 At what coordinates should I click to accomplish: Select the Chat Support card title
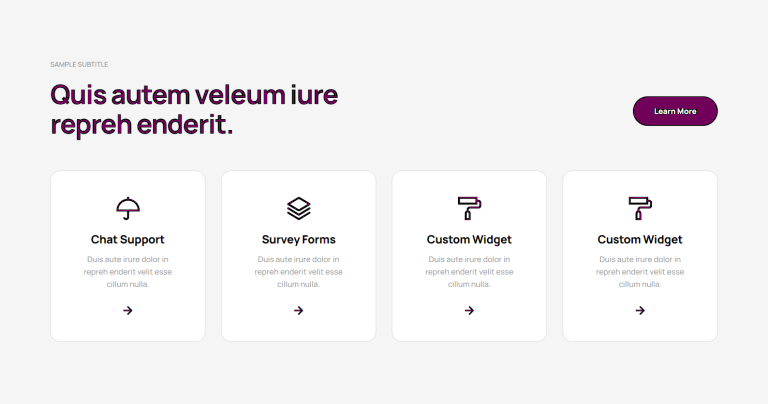[x=128, y=239]
